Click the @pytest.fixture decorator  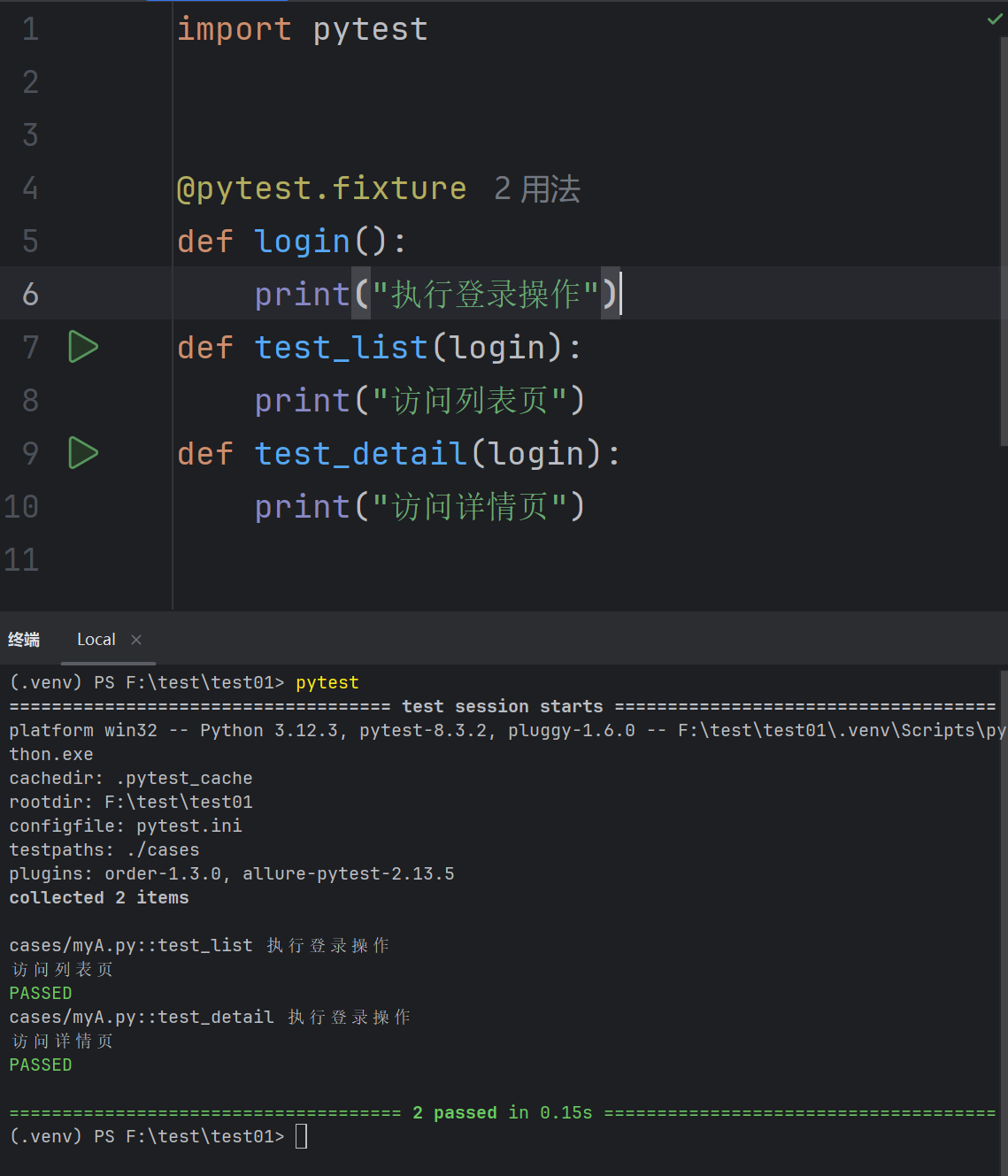click(322, 188)
